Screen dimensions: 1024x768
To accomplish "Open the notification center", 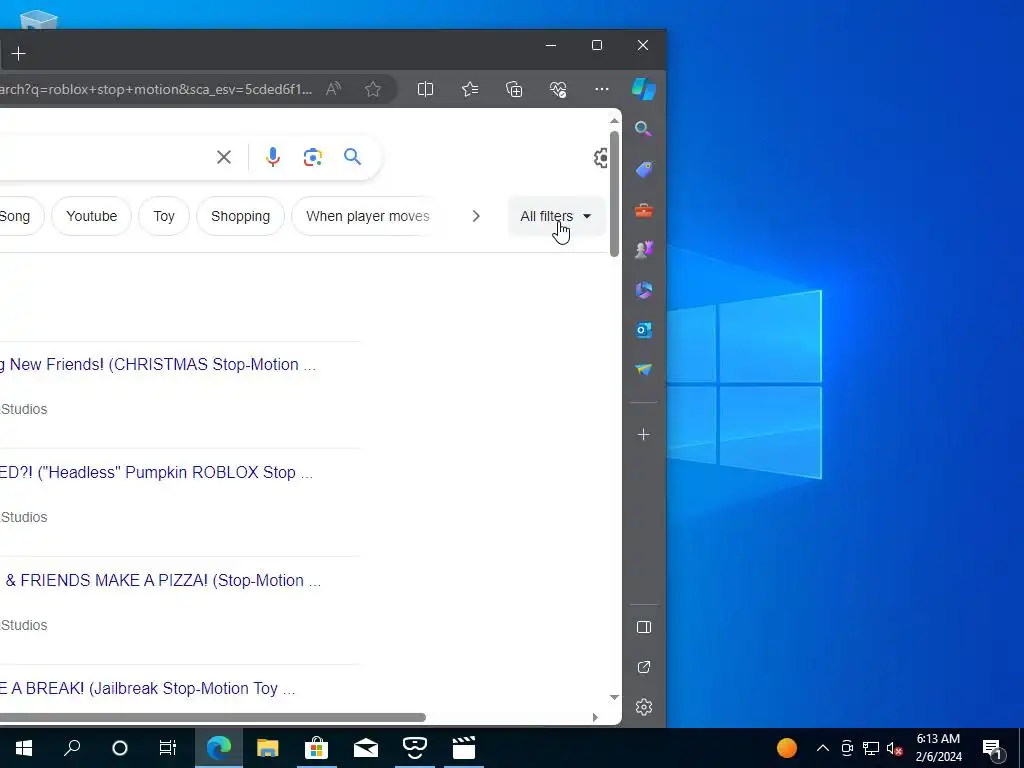I will coord(993,748).
